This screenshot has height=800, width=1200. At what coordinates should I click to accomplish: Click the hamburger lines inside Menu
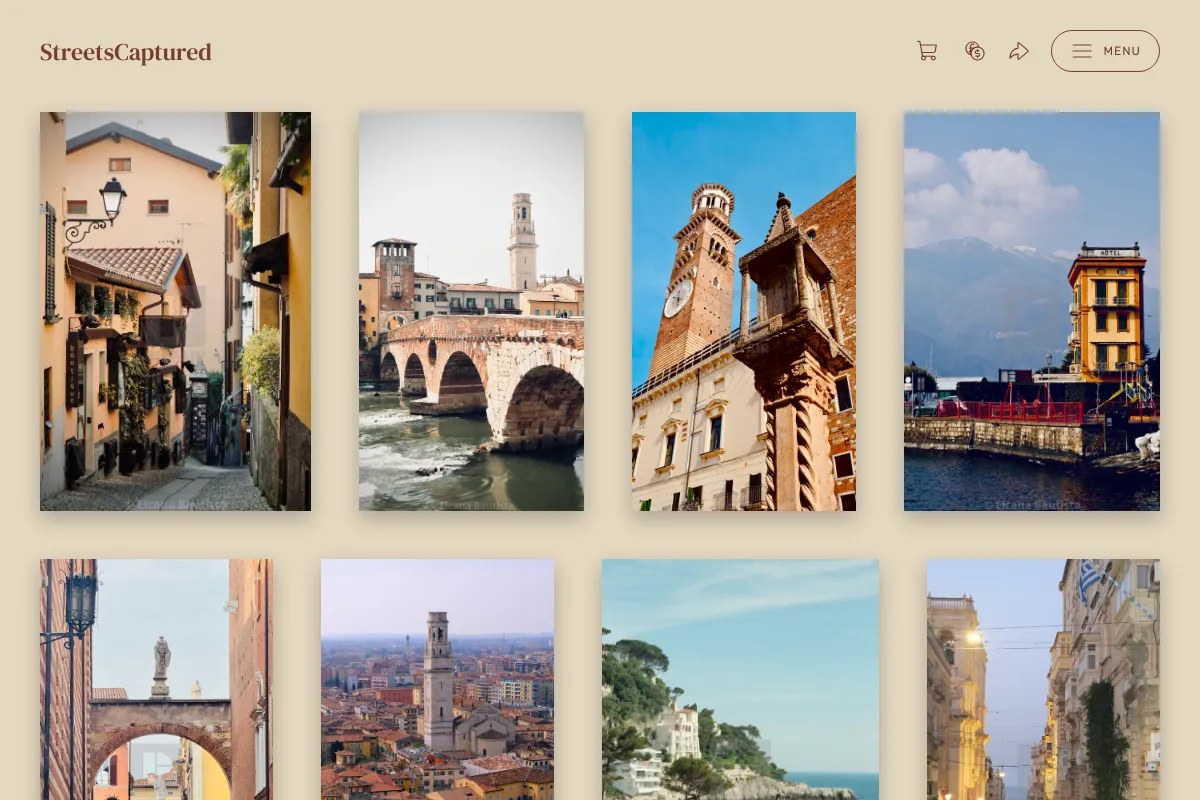1082,51
